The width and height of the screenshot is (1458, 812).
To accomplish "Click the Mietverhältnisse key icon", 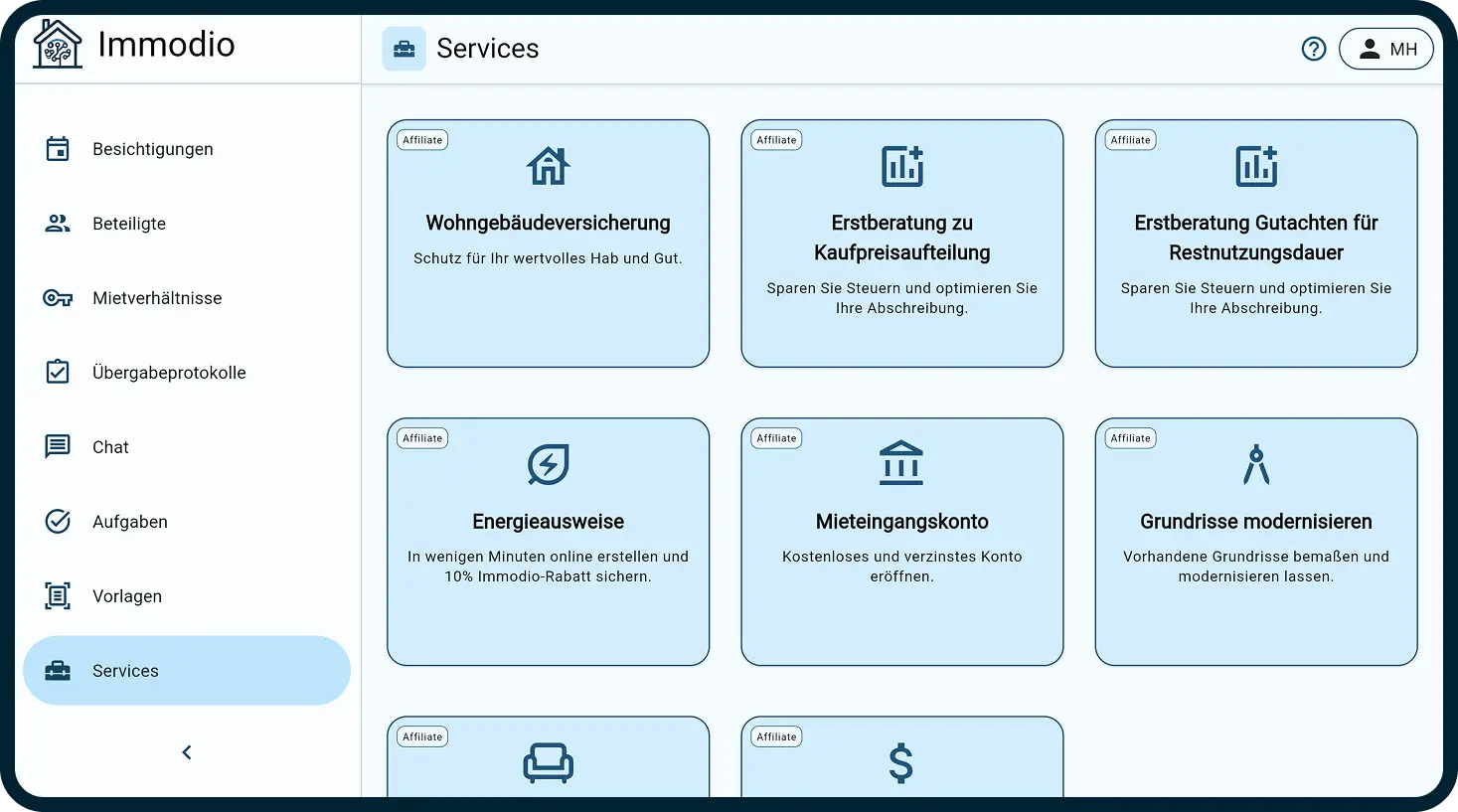I will tap(58, 298).
